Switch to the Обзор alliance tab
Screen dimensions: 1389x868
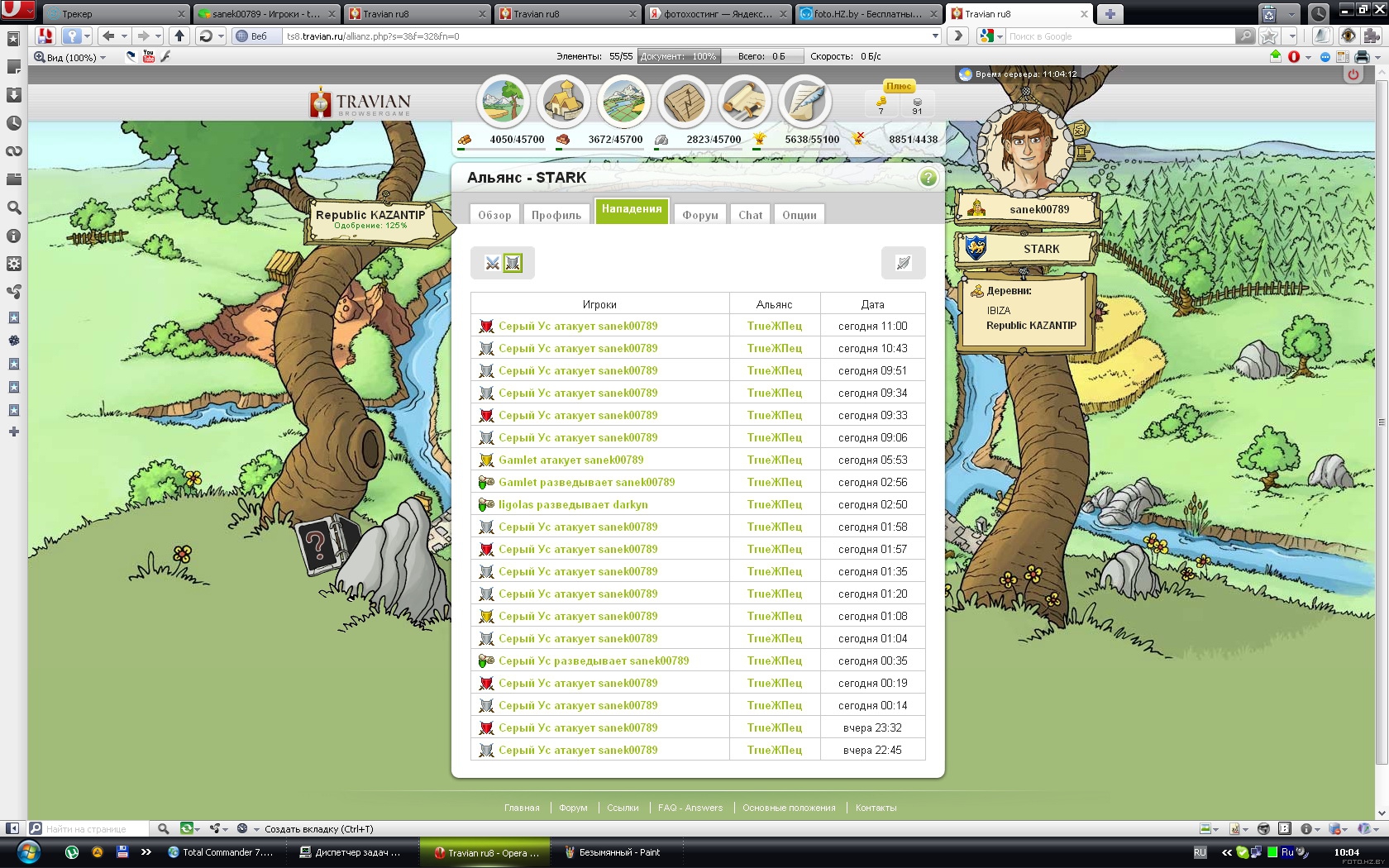tap(494, 215)
